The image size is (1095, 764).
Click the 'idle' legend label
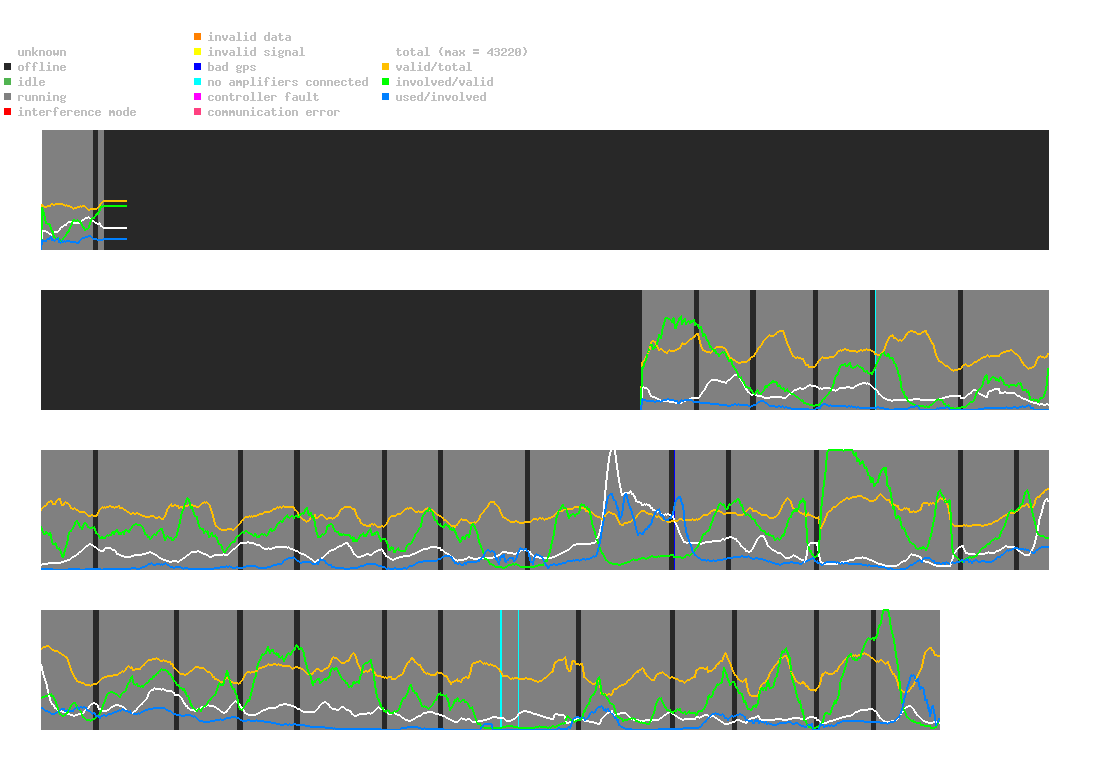click(31, 82)
